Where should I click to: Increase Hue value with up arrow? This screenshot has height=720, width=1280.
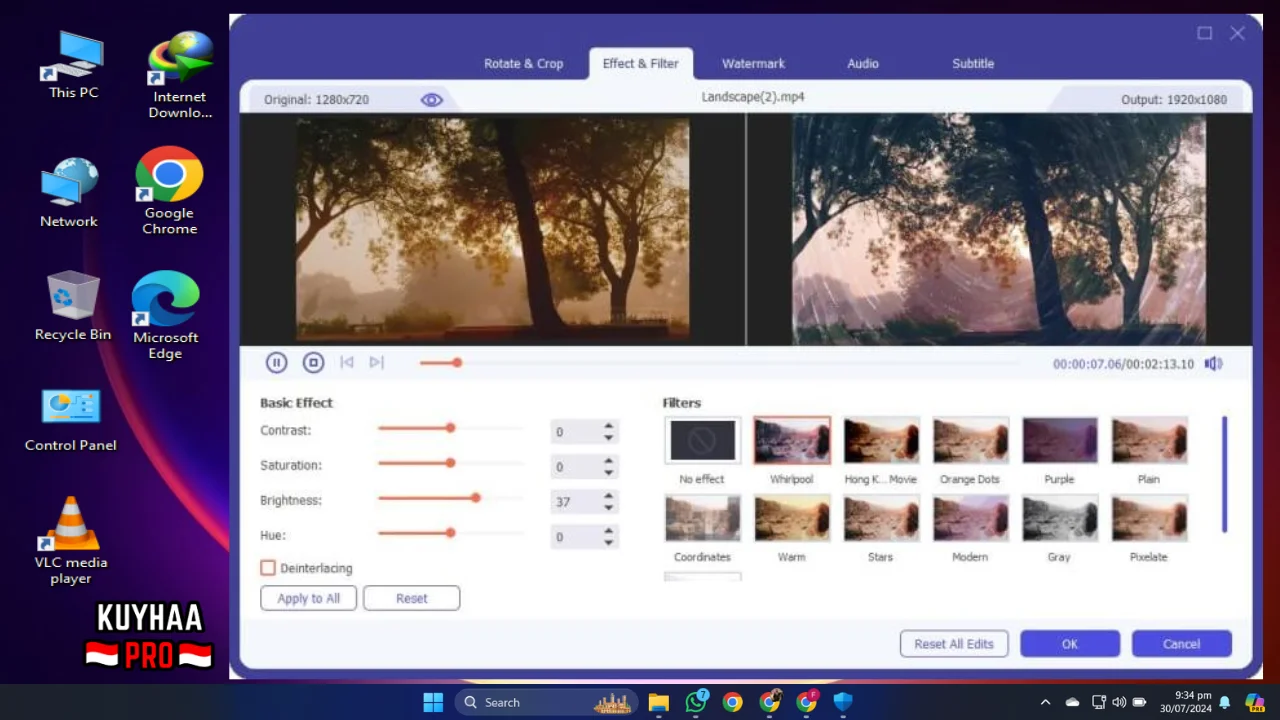coord(608,531)
